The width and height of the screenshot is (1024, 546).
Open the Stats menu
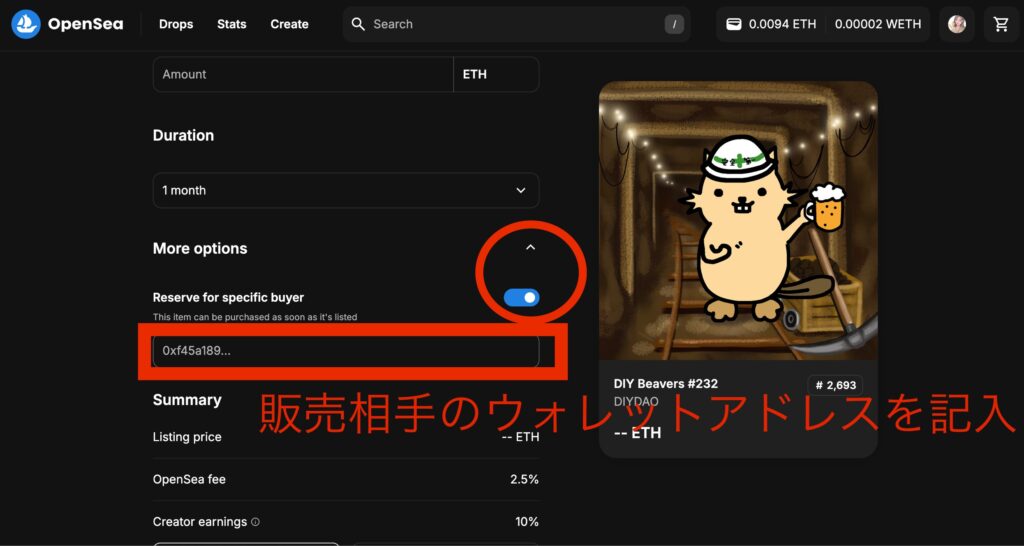point(232,24)
